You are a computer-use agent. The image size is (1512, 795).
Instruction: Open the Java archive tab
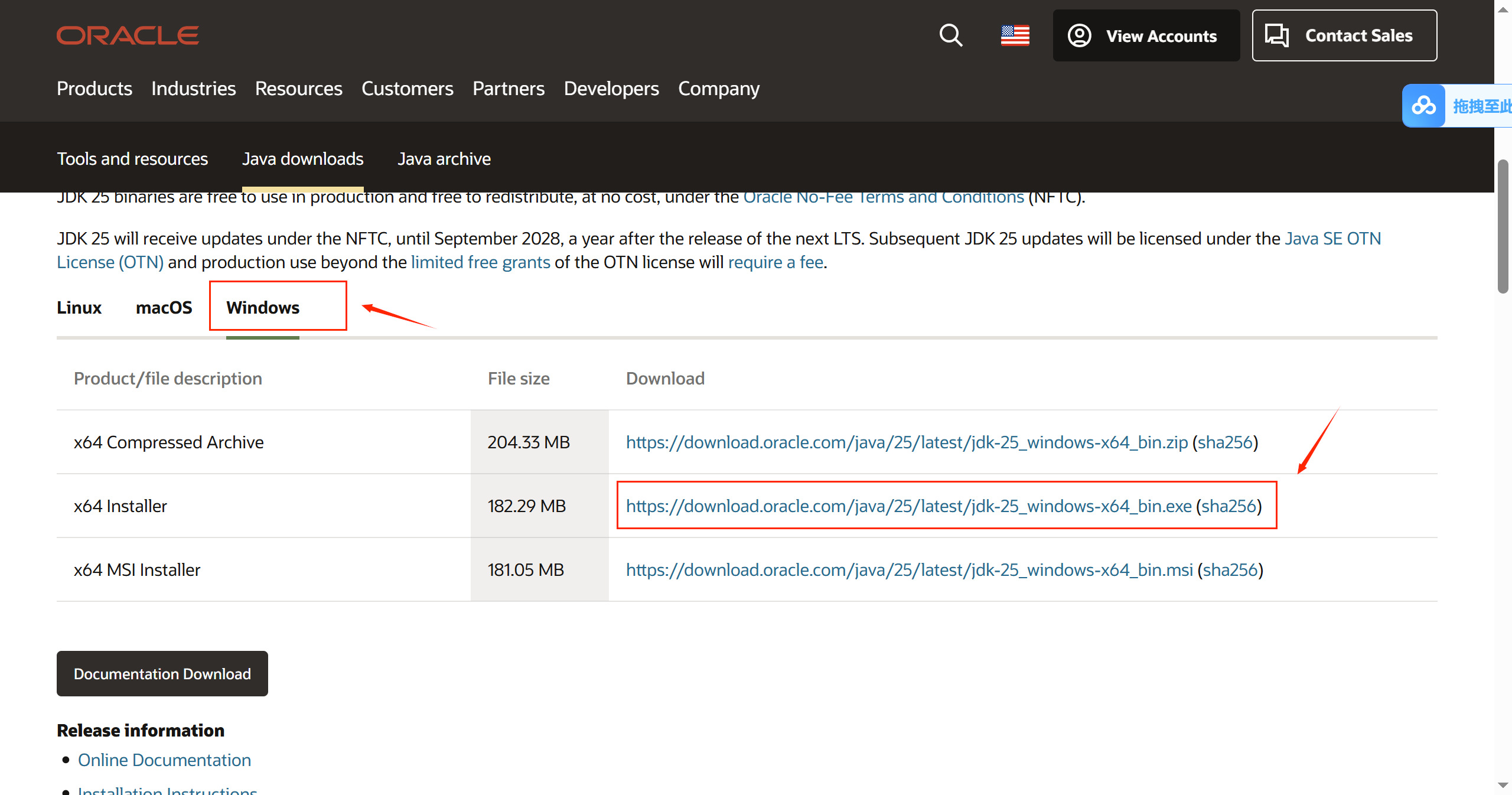[x=444, y=159]
